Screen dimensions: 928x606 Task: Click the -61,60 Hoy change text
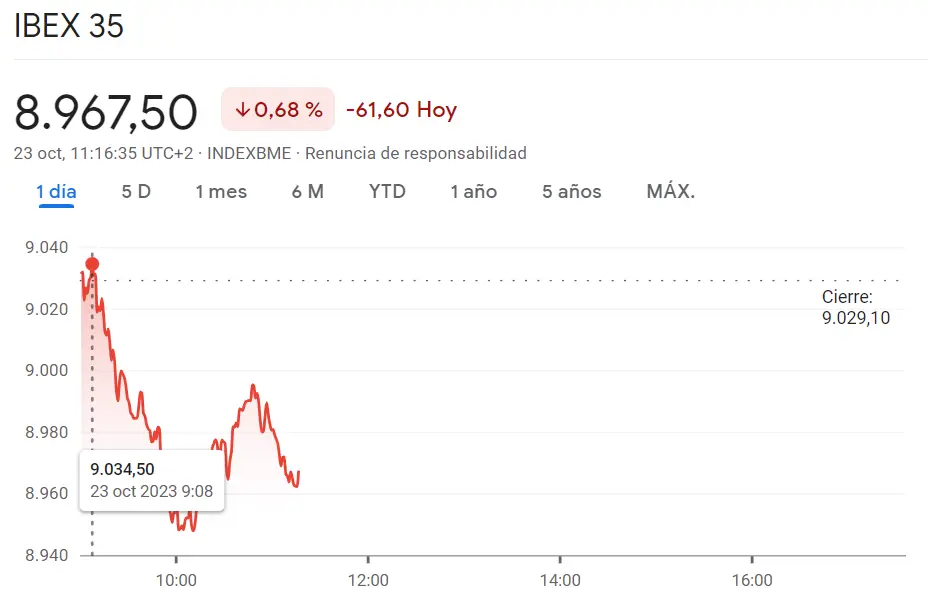400,110
